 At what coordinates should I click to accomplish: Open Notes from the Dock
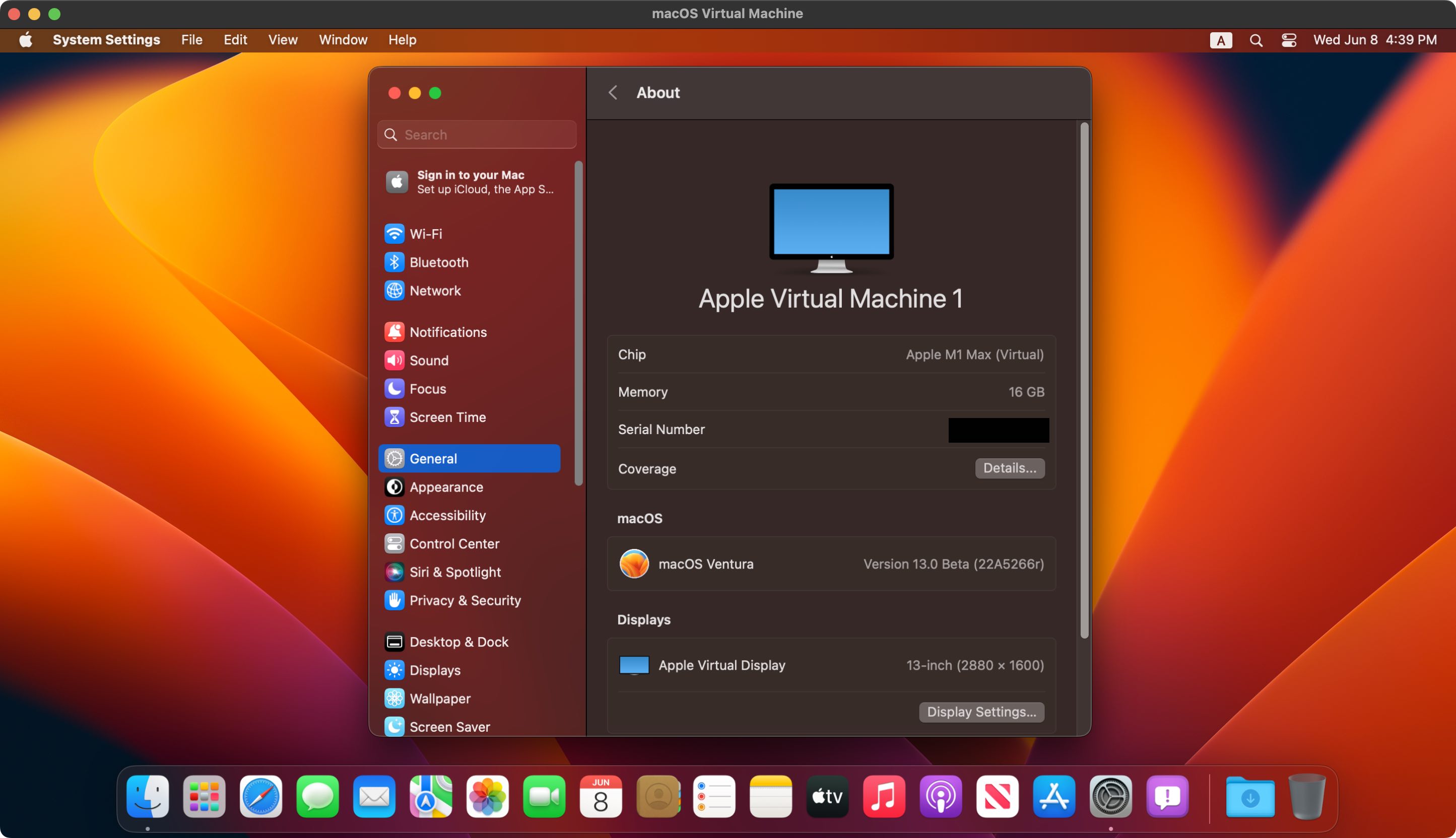click(771, 797)
